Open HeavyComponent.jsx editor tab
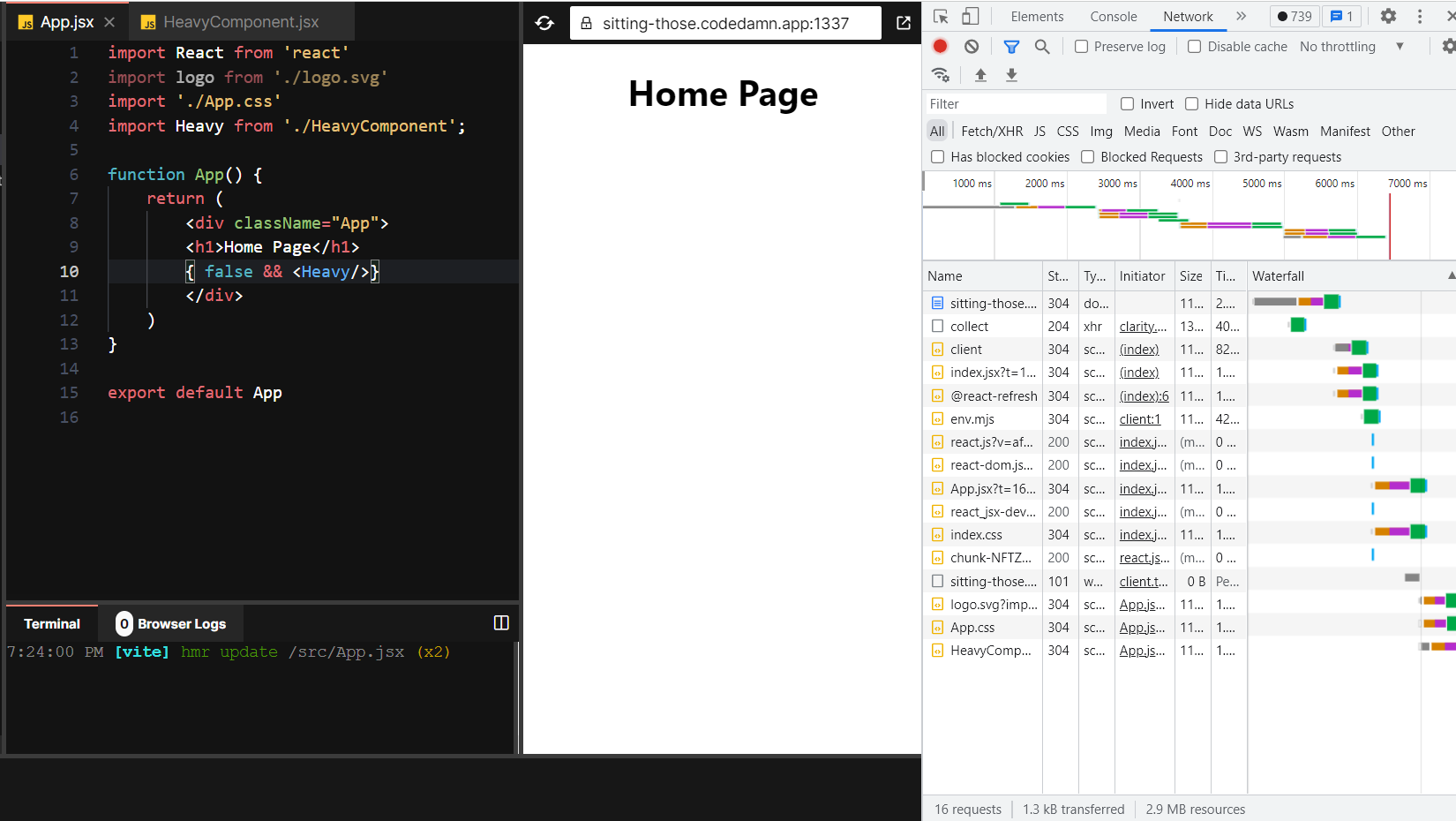 click(241, 22)
